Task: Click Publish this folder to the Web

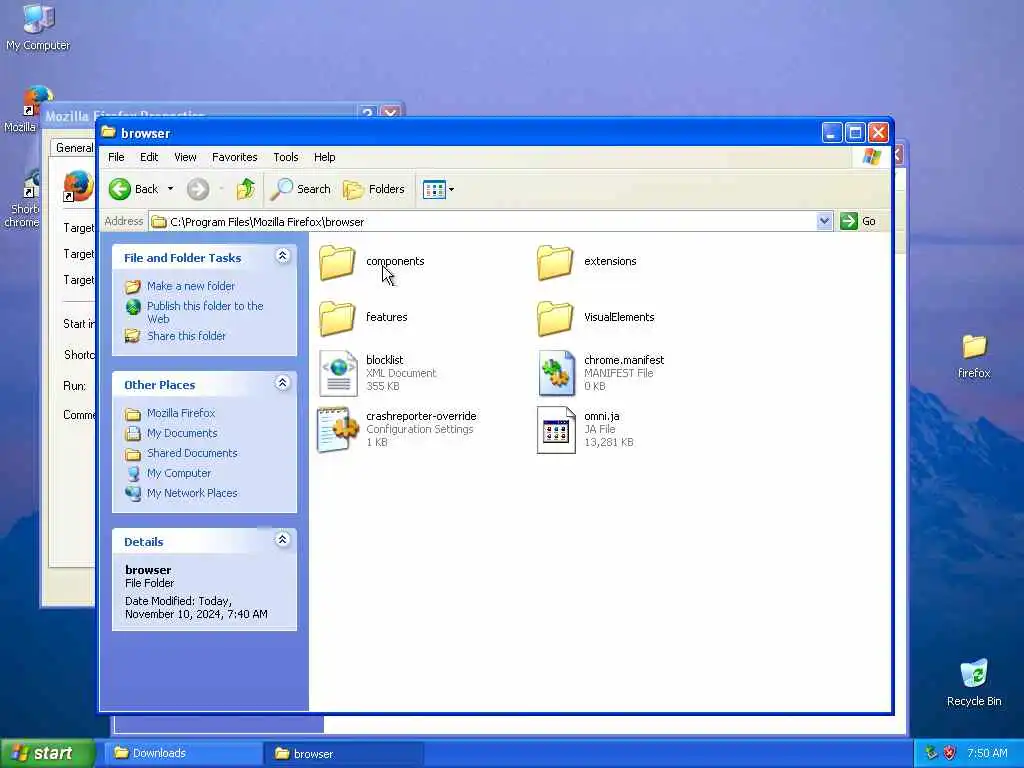Action: pos(205,312)
